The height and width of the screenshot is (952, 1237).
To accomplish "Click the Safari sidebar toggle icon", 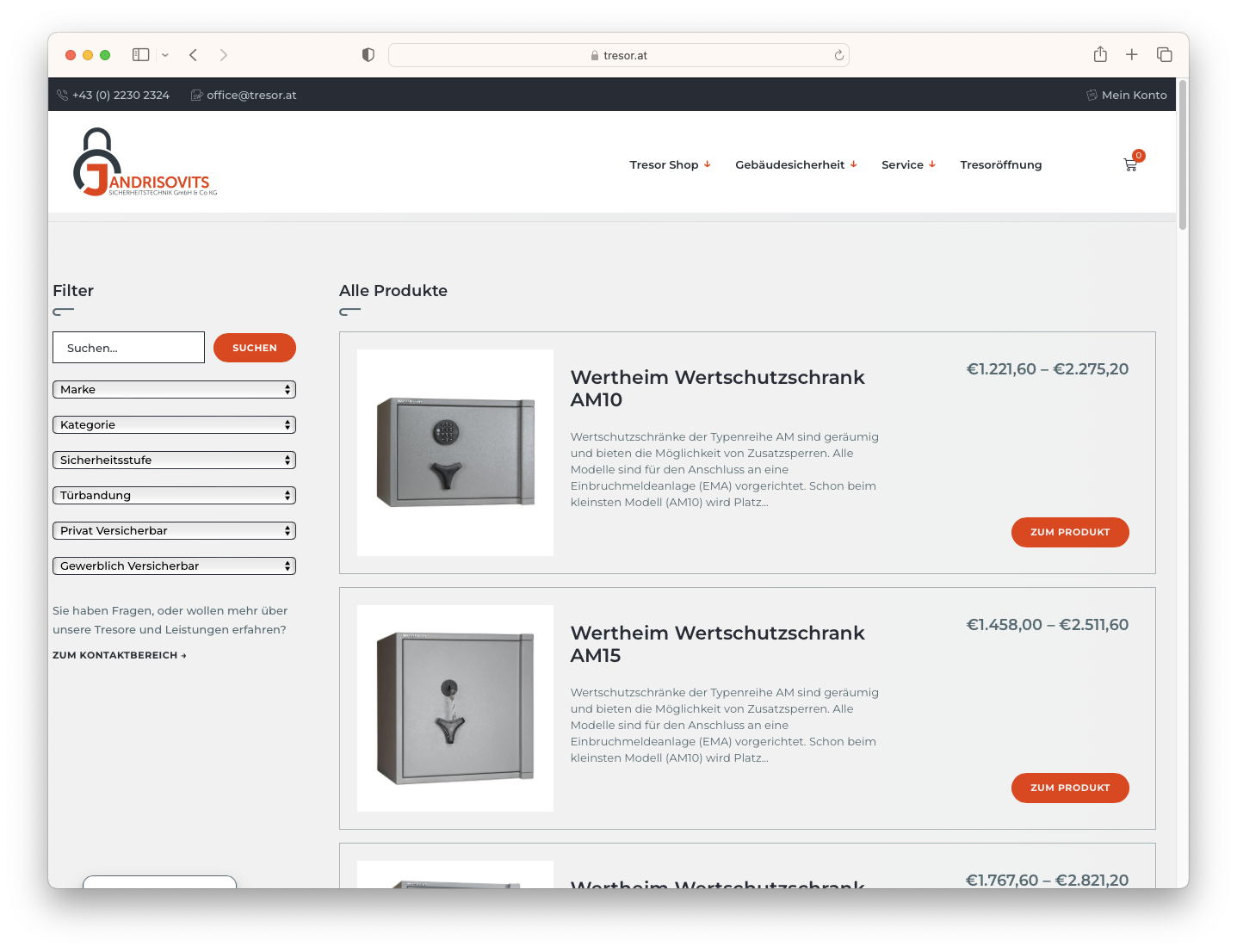I will click(x=141, y=55).
